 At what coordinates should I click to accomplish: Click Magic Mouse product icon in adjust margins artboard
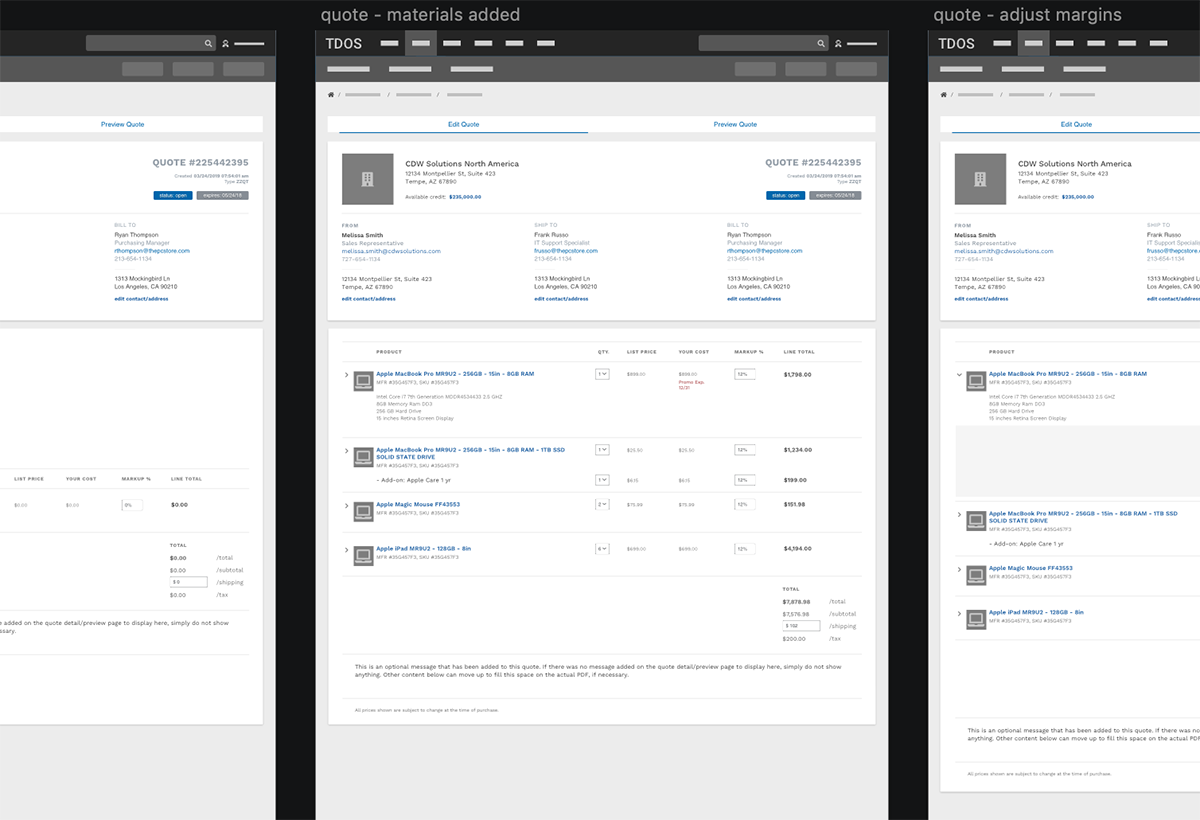[x=977, y=575]
